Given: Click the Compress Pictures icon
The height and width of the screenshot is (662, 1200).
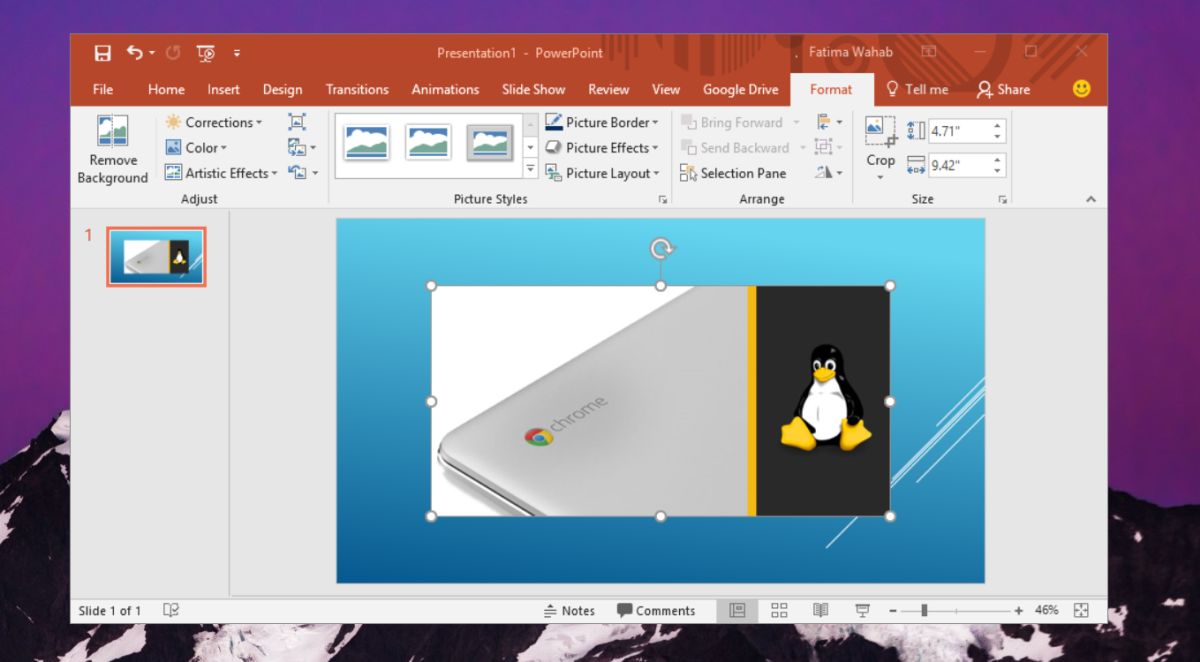Looking at the screenshot, I should tap(297, 122).
